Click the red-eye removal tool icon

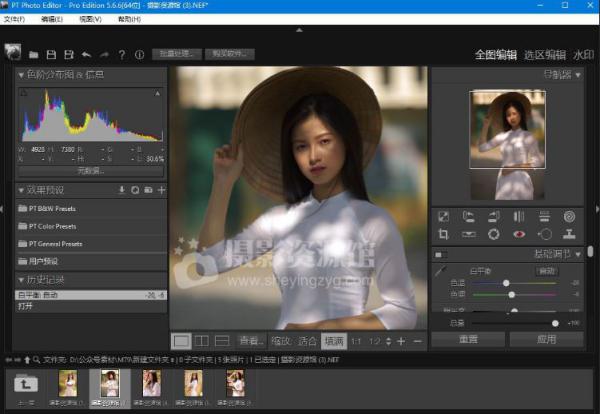[x=519, y=234]
